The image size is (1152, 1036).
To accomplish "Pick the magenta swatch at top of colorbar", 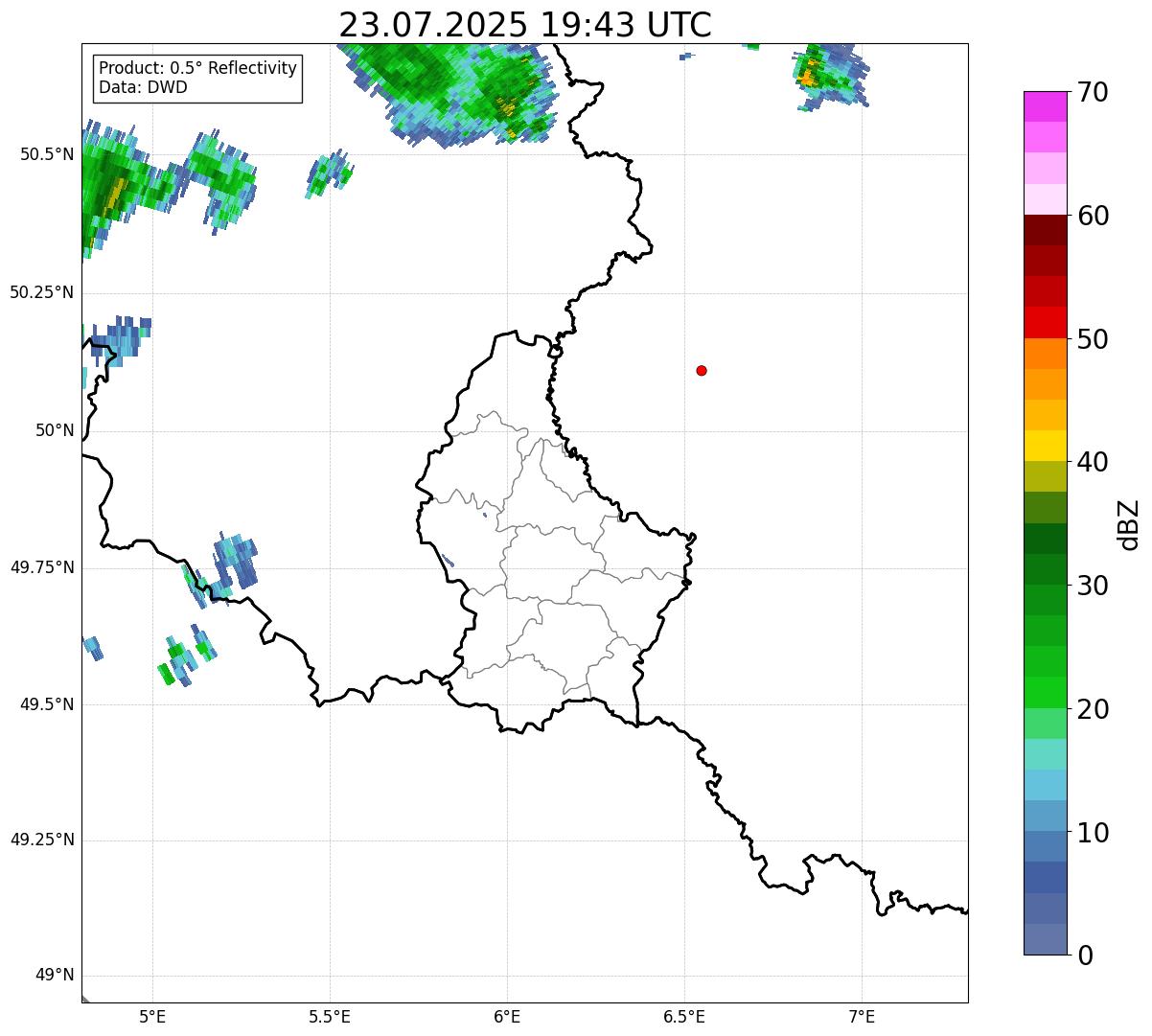I will pyautogui.click(x=1045, y=106).
